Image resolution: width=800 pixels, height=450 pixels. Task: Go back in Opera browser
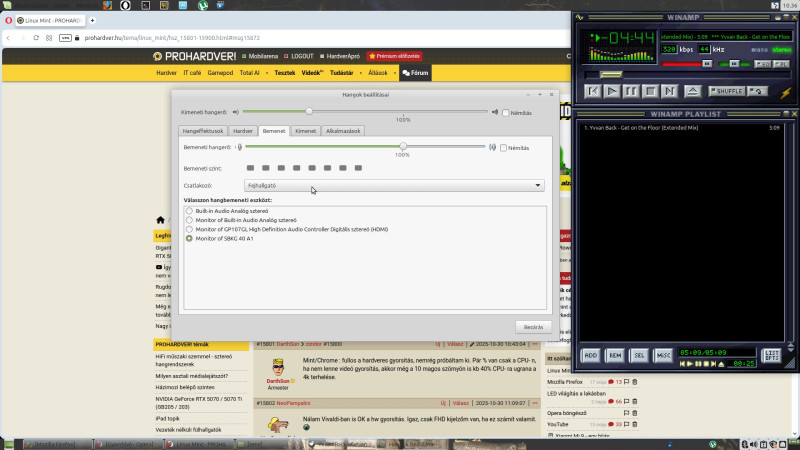8,38
